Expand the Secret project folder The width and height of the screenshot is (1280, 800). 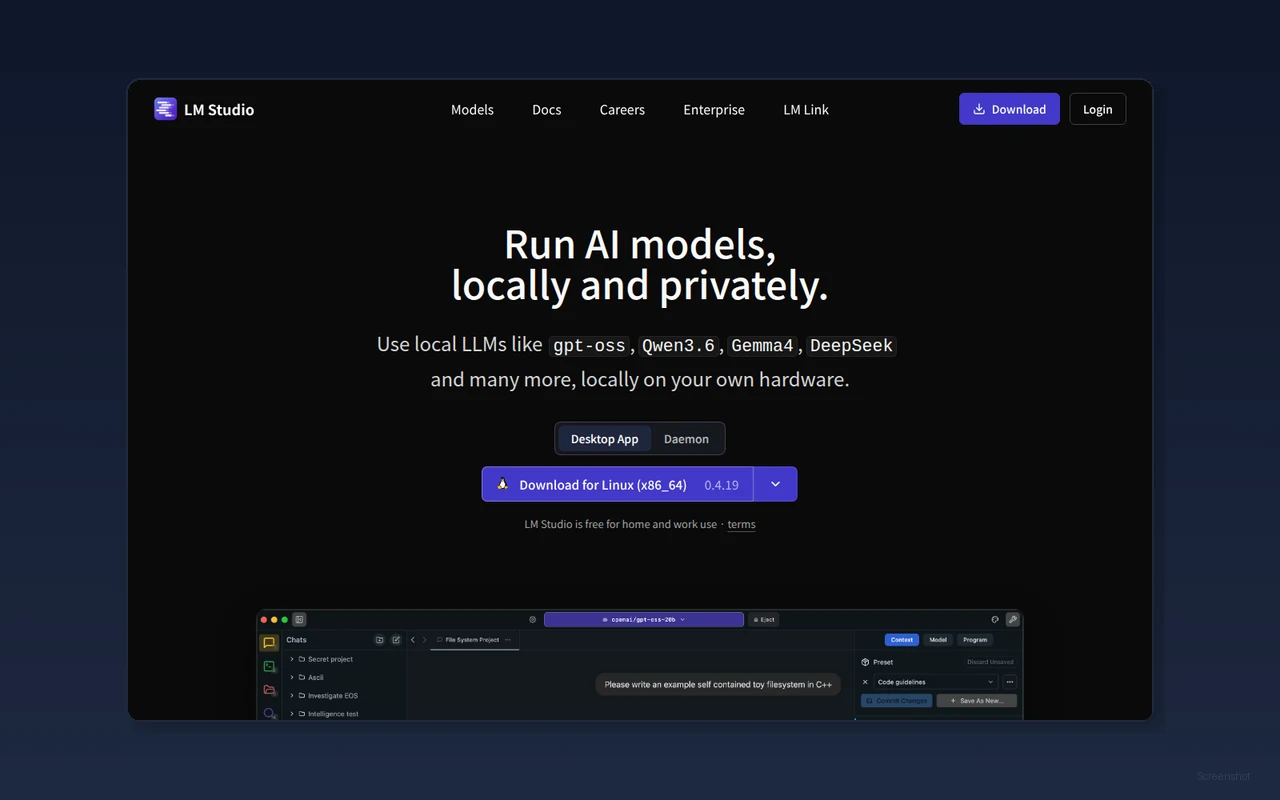292,660
